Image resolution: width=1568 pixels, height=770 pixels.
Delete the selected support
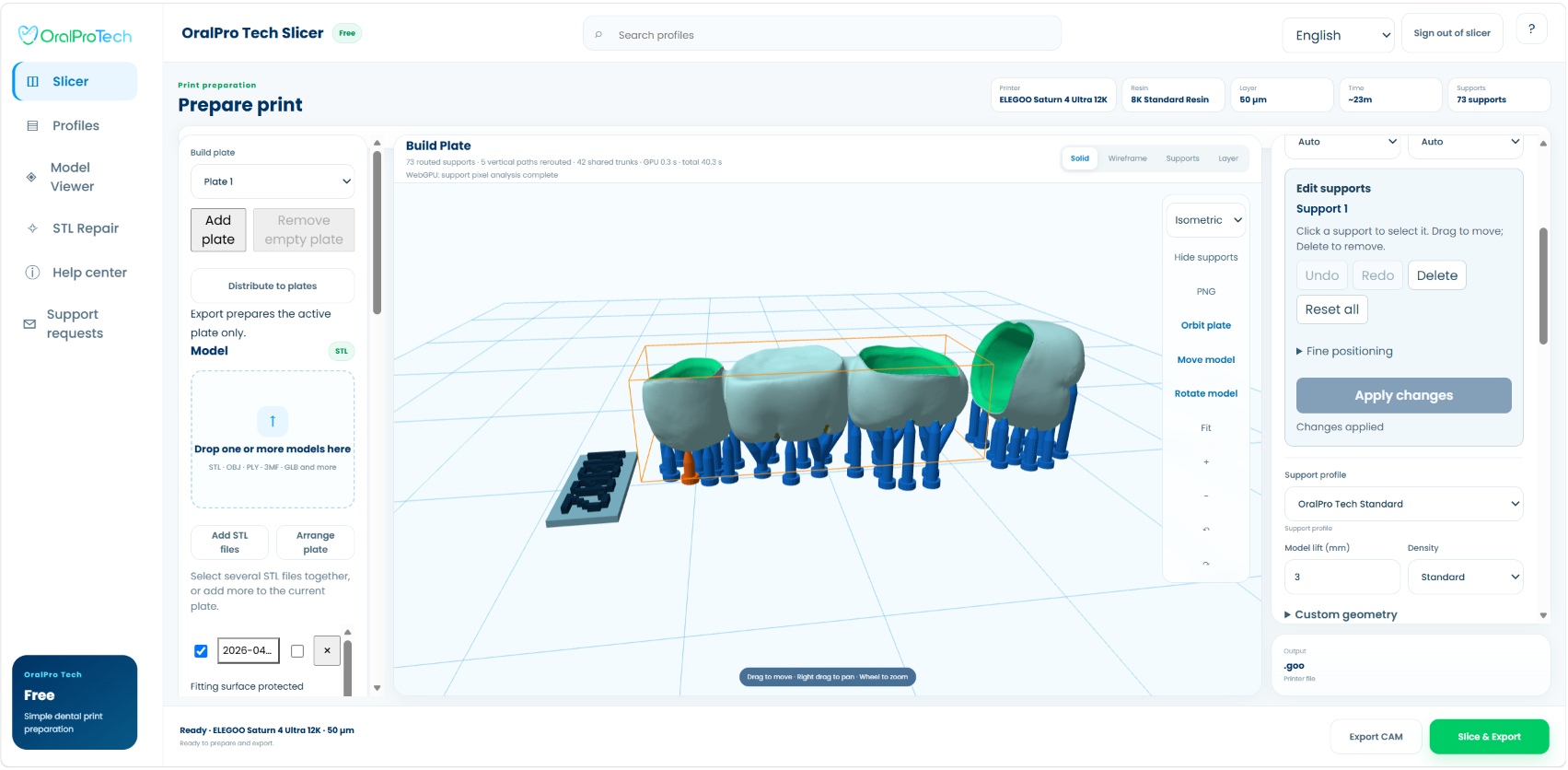point(1436,275)
